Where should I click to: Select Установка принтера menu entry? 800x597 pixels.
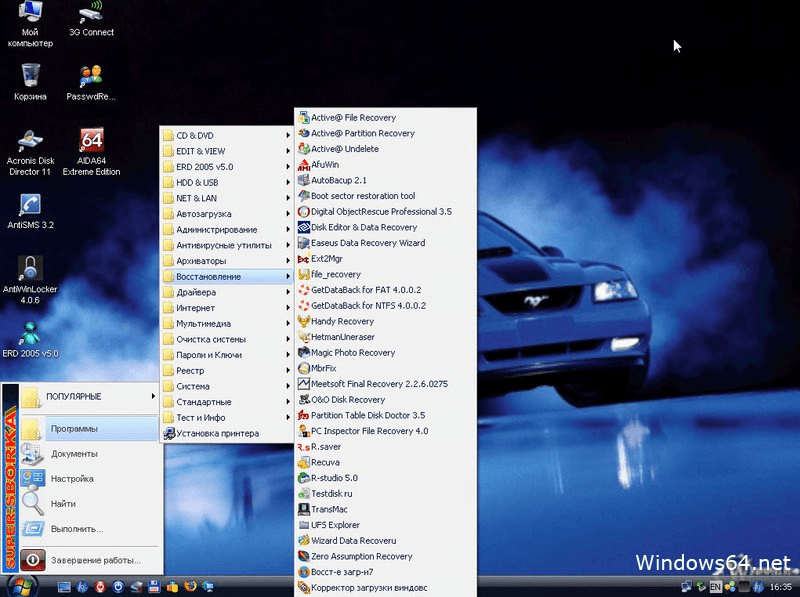click(227, 433)
